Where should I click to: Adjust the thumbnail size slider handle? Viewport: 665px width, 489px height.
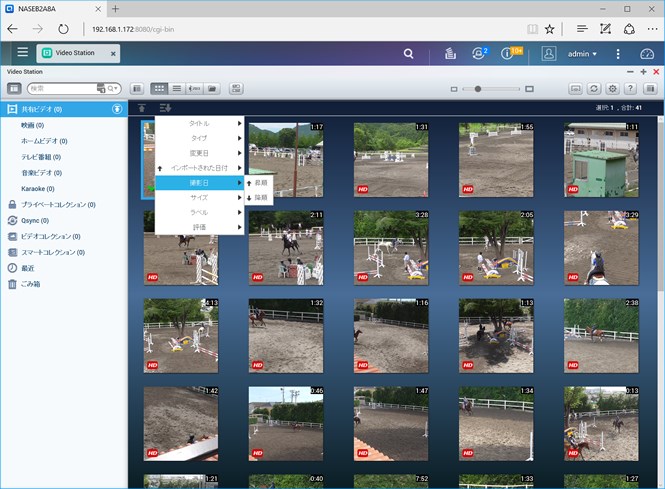(478, 89)
